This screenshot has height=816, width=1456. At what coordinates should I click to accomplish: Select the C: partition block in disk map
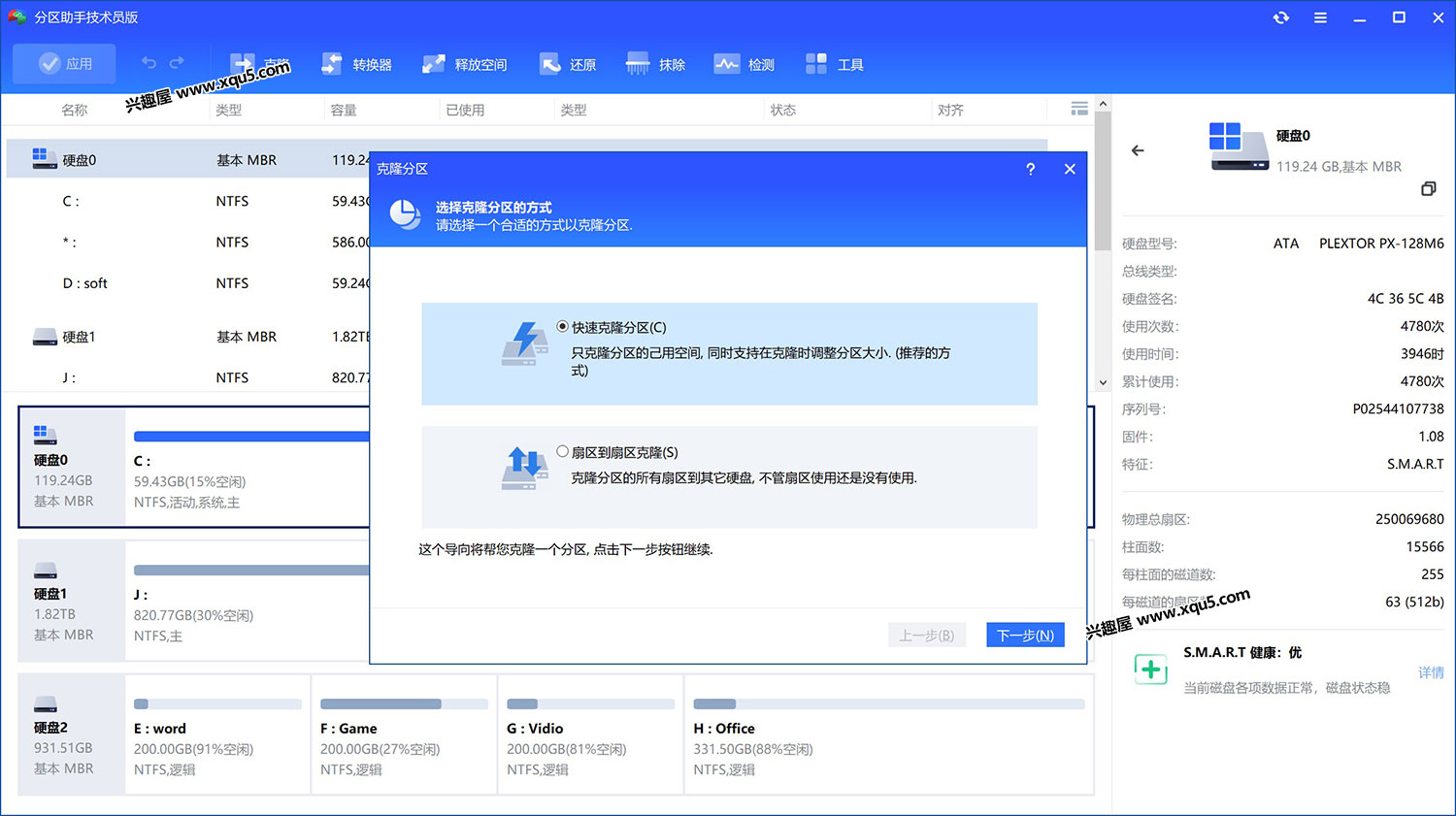pos(248,468)
